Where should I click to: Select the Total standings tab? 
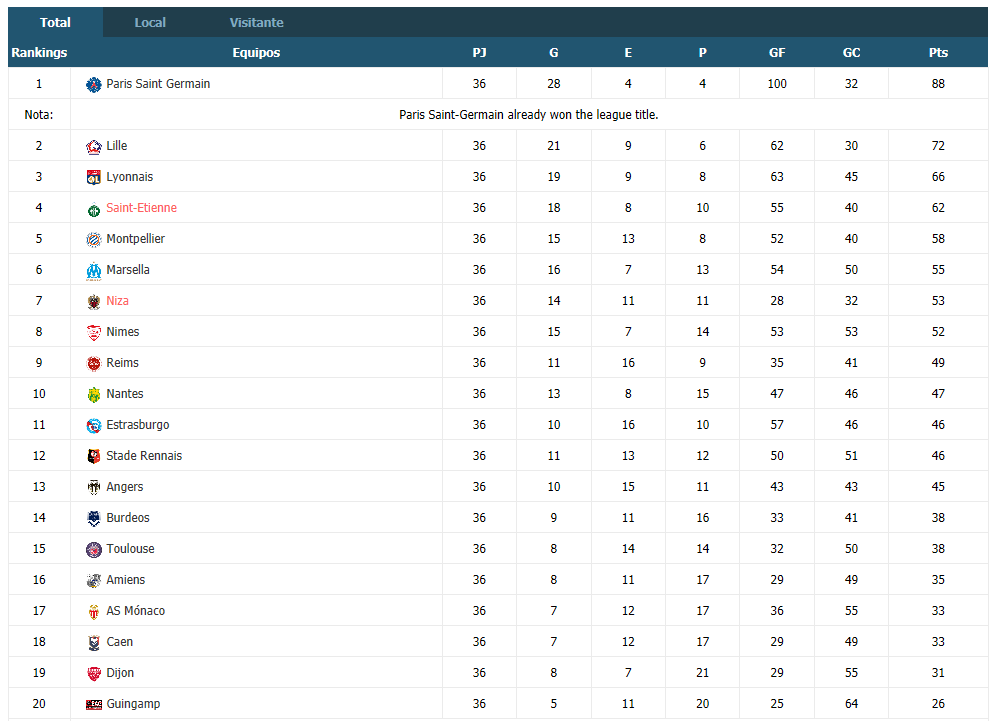(55, 22)
